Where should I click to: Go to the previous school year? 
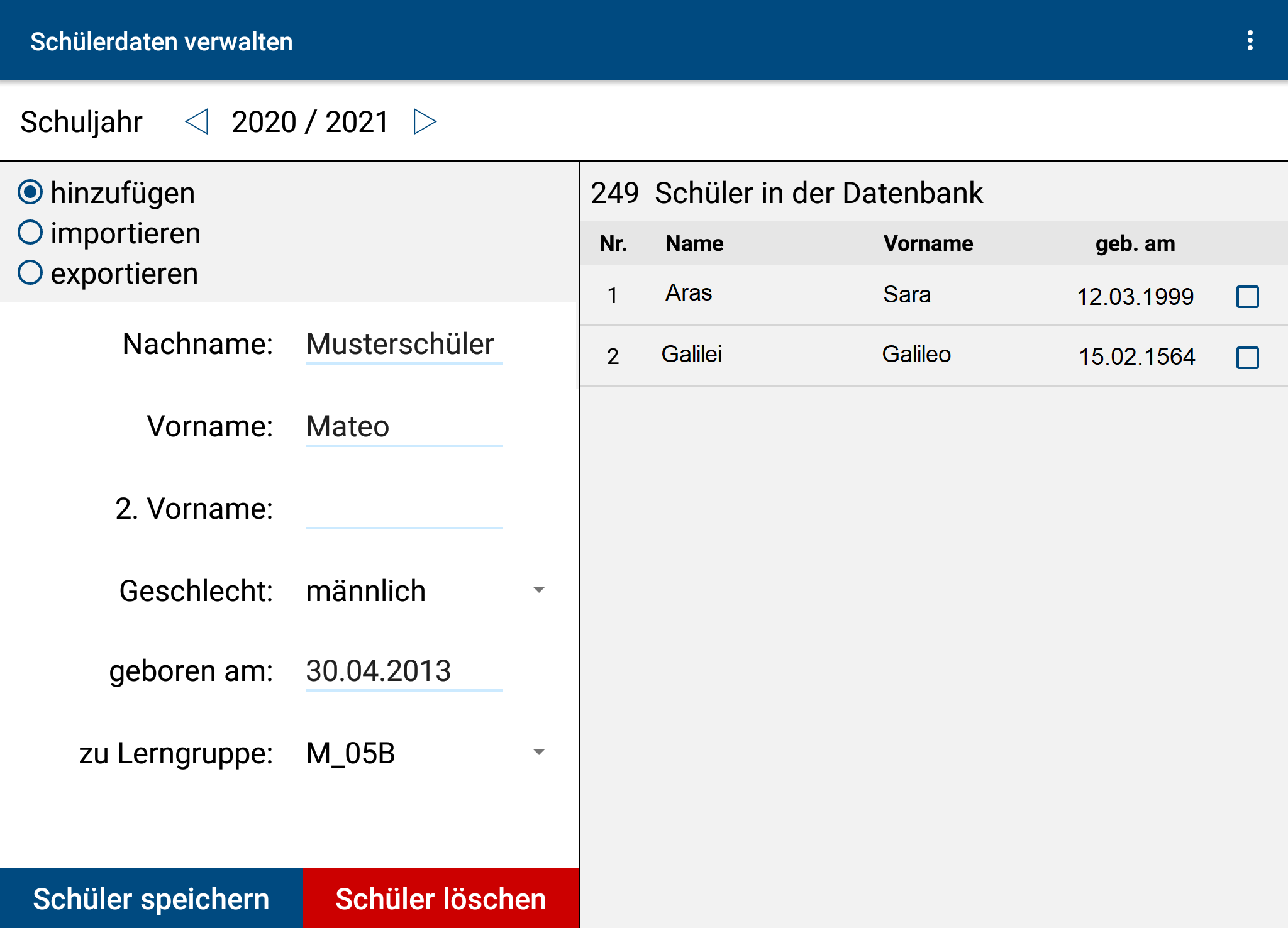pos(197,121)
